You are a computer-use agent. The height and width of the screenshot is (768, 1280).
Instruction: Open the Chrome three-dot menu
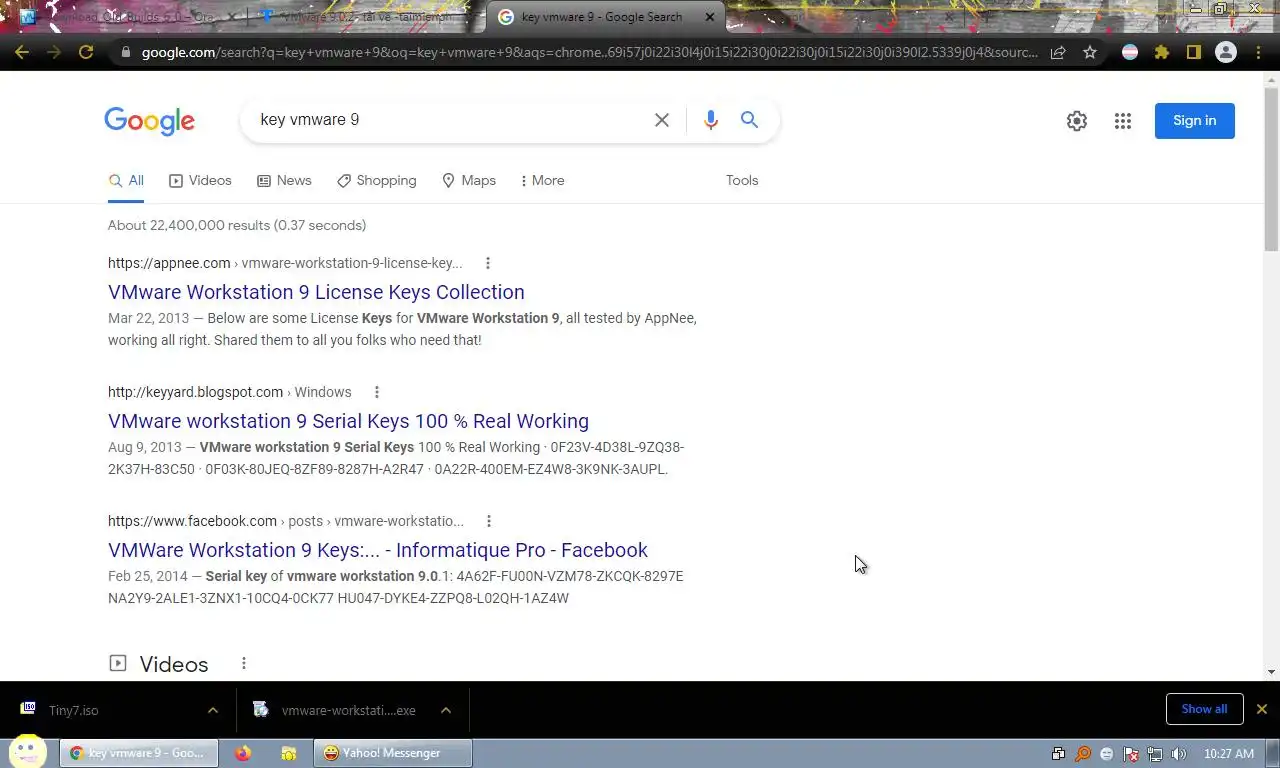1258,52
